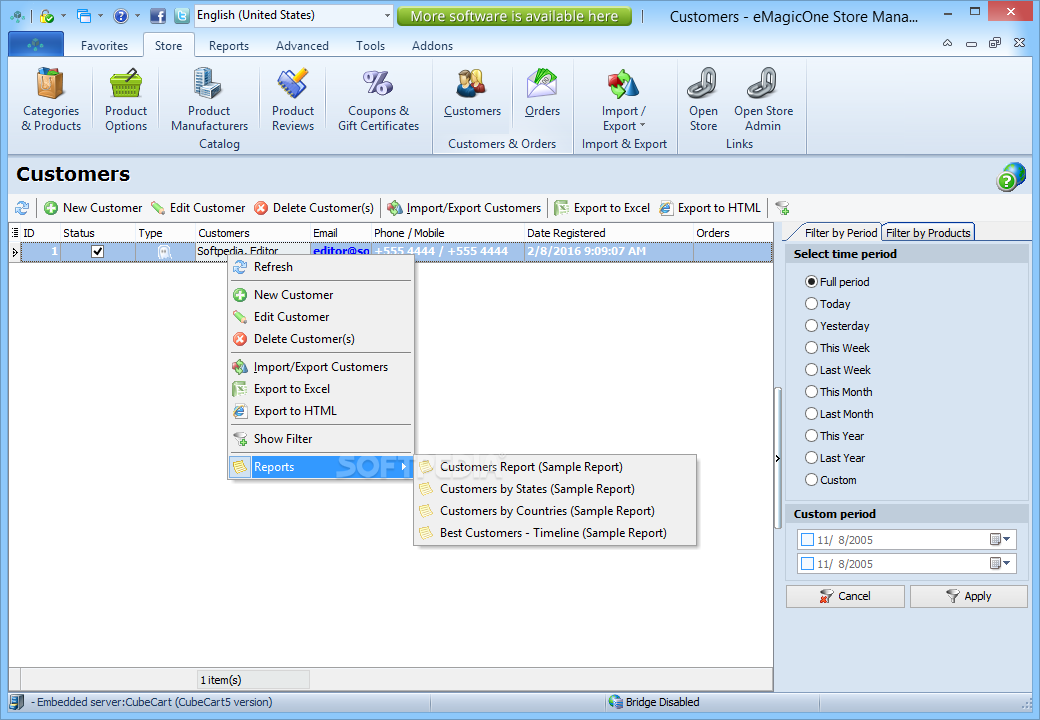Expand the Import / Export ribbon dropdown

(x=623, y=99)
